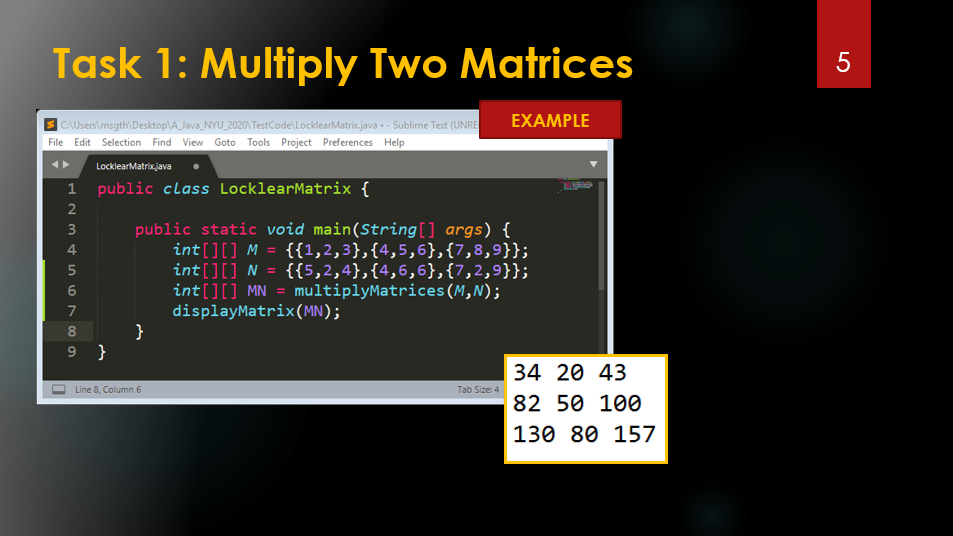The width and height of the screenshot is (953, 536).
Task: Click the tab-forward right arrow icon
Action: coord(66,165)
